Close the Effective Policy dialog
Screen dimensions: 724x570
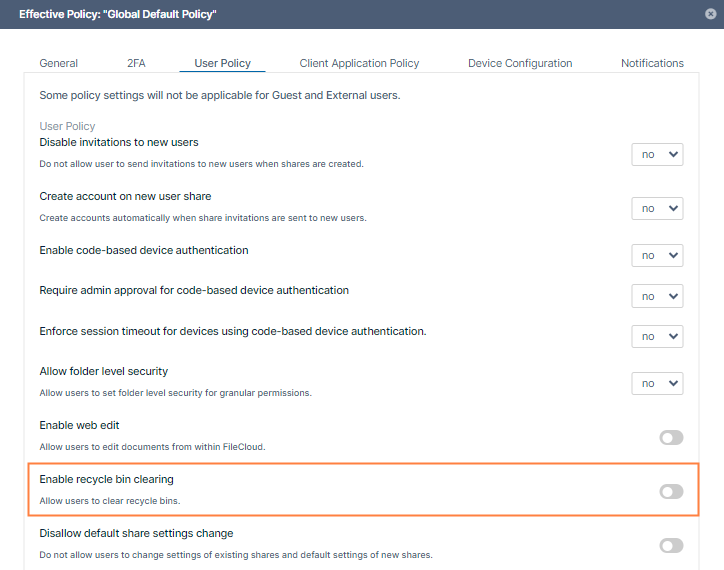pos(709,13)
